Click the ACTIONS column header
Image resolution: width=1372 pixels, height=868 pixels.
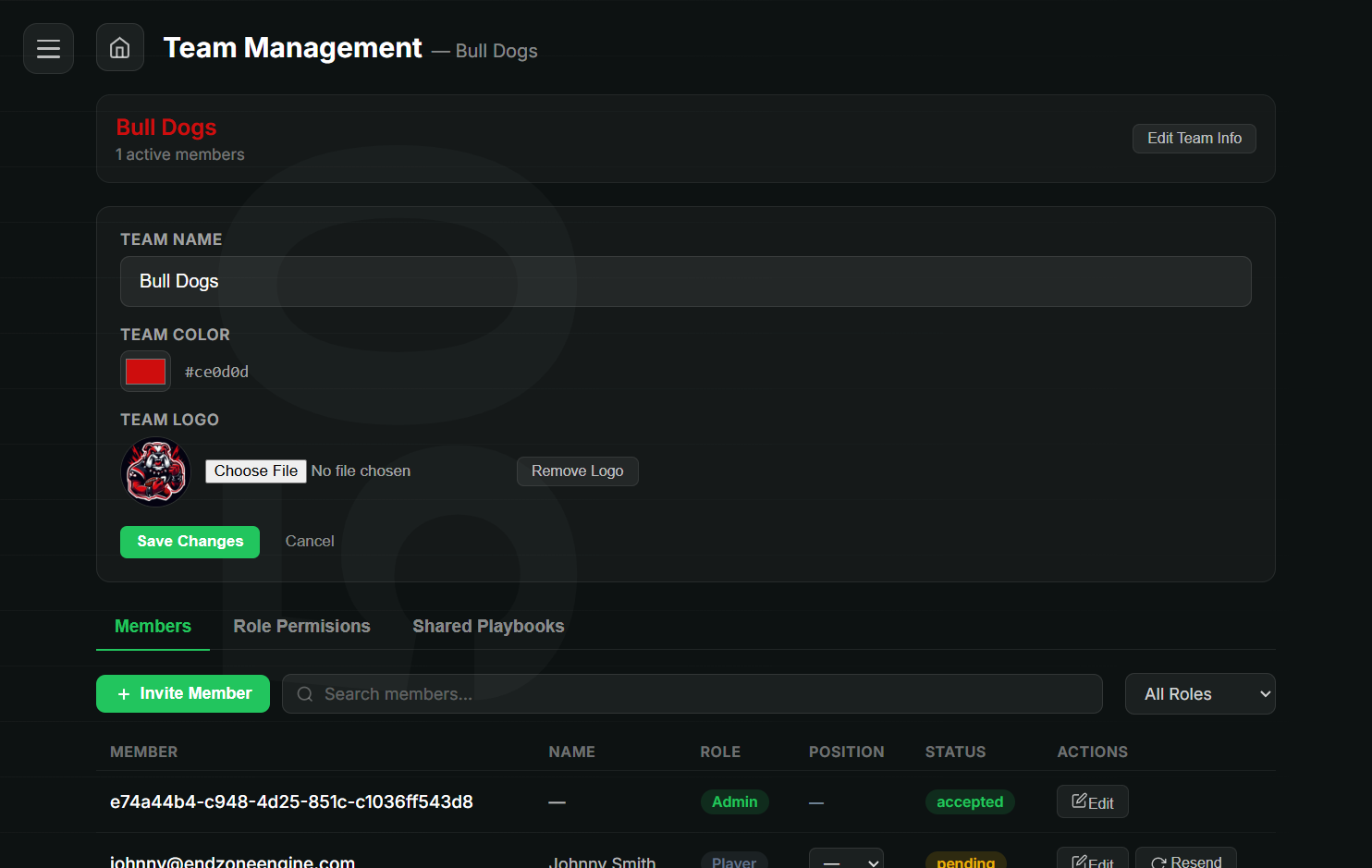(1092, 752)
